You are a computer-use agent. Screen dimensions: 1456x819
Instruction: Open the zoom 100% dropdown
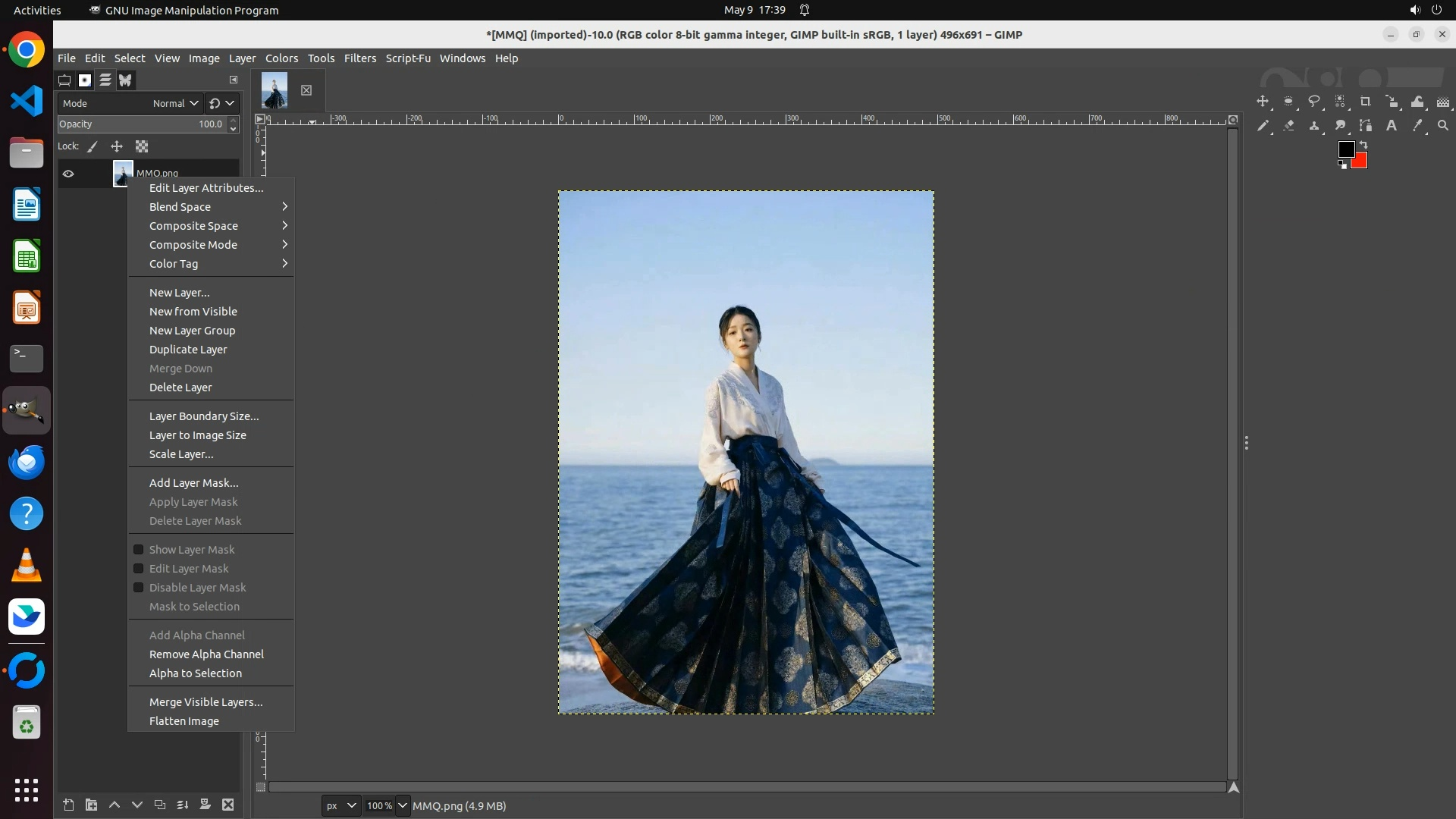click(403, 805)
